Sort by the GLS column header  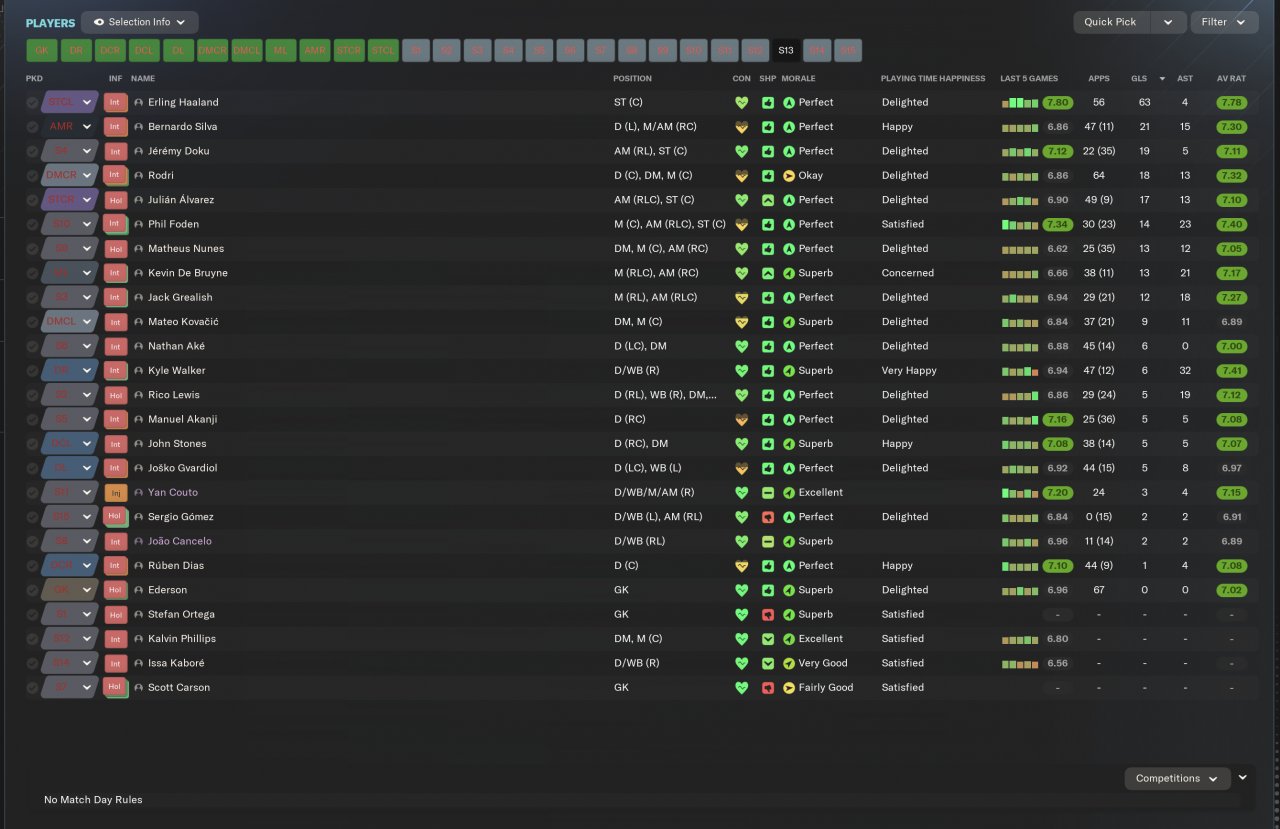point(1139,78)
